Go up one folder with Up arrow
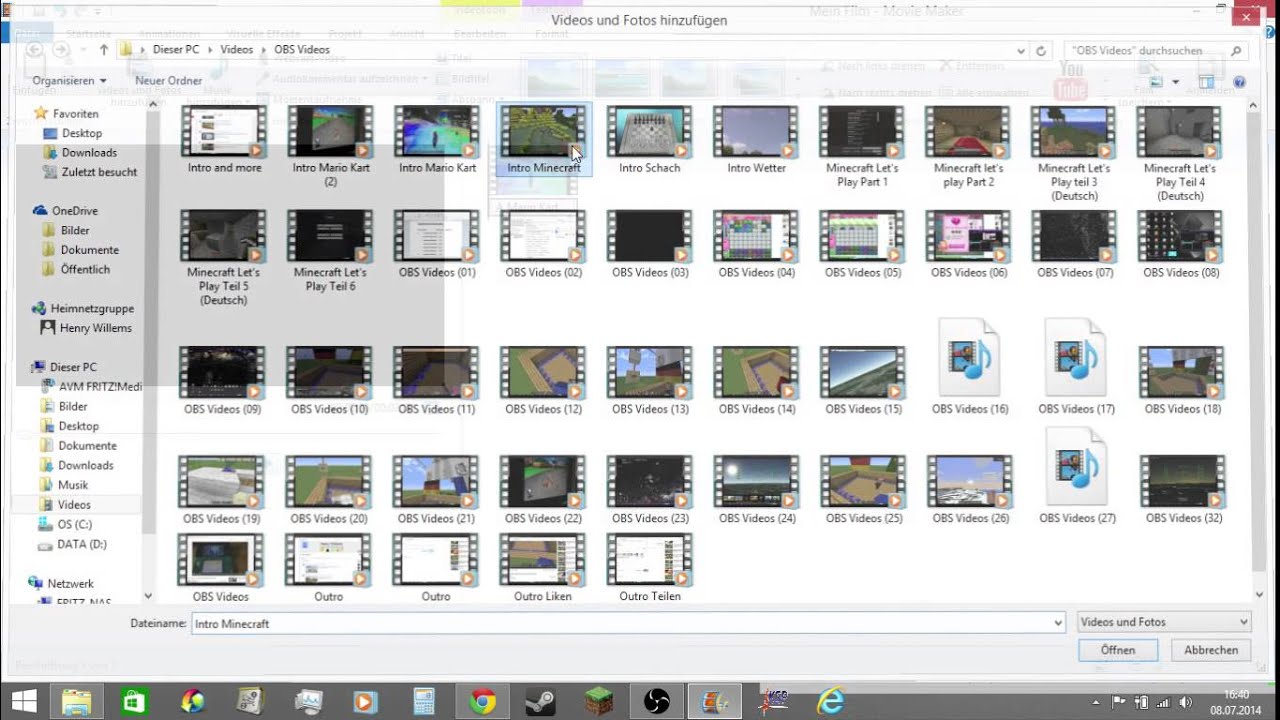Viewport: 1280px width, 720px height. pyautogui.click(x=104, y=49)
